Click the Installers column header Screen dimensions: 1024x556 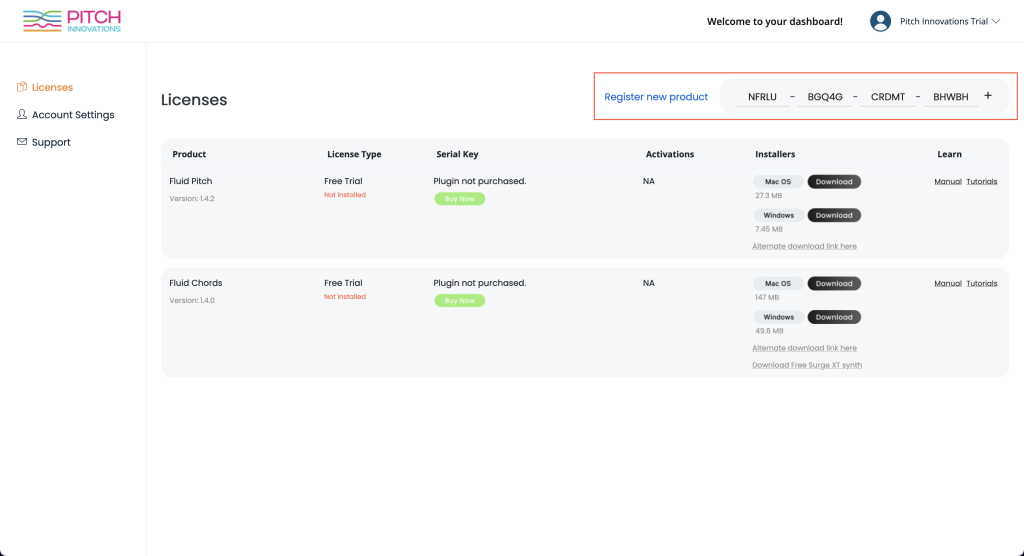tap(775, 154)
